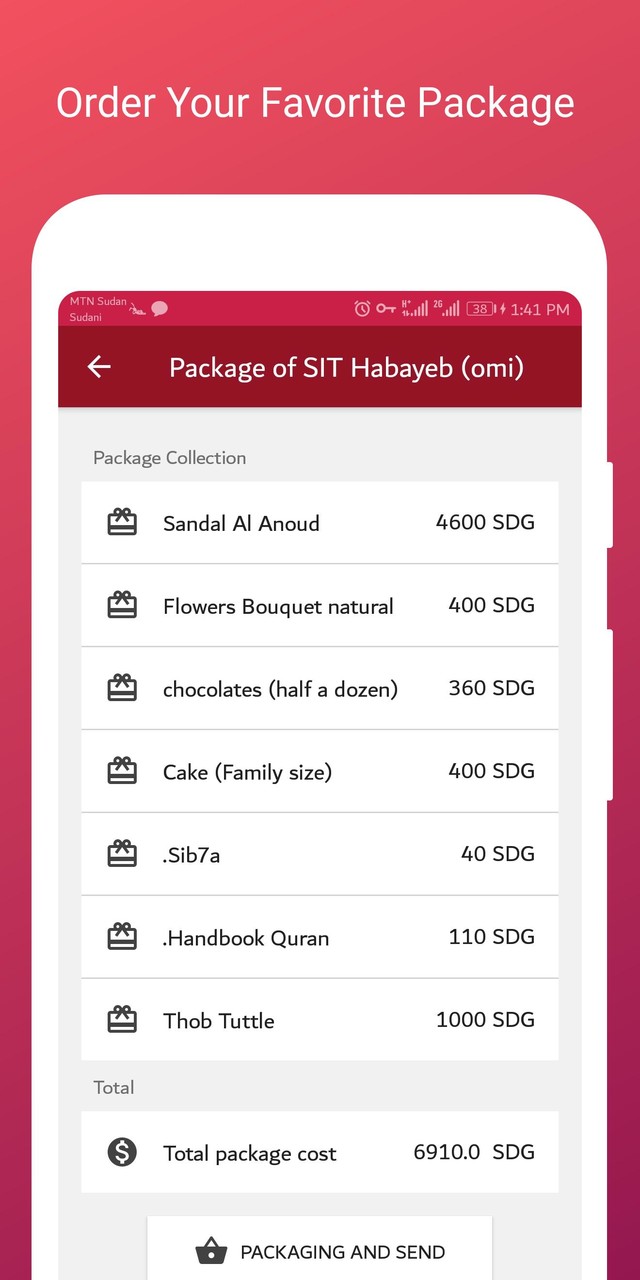Select the Cake (Family size) row
Screen dimensions: 640x1280
pos(320,771)
